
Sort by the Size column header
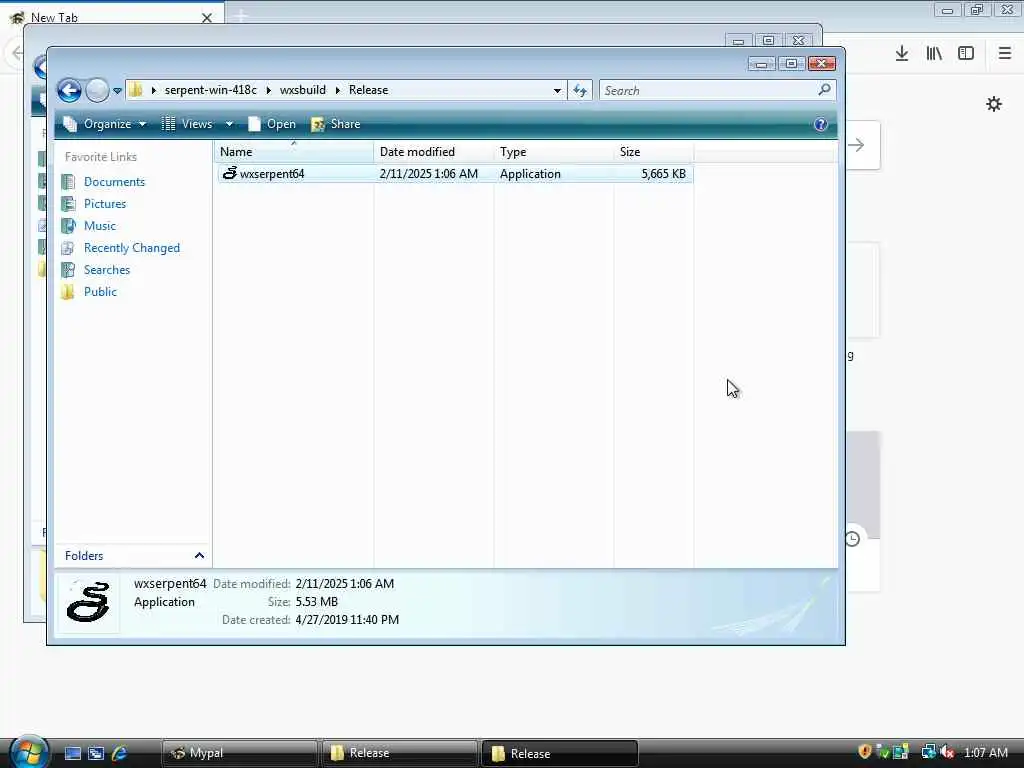click(654, 152)
